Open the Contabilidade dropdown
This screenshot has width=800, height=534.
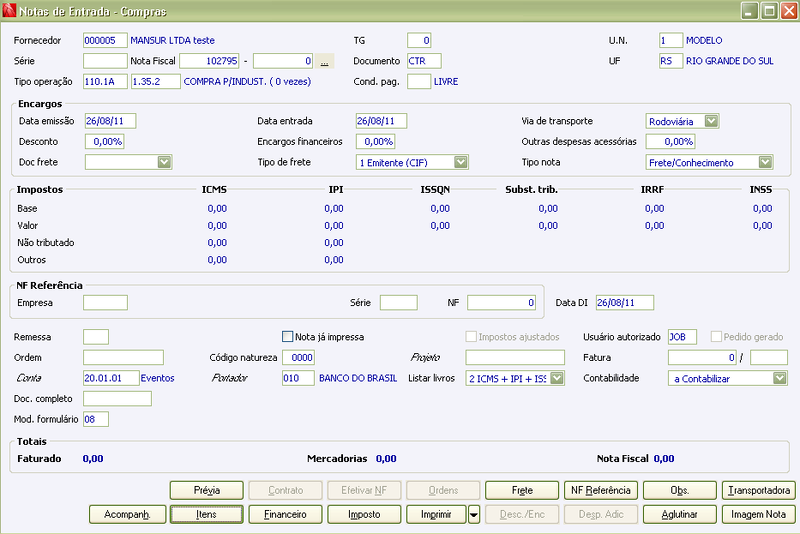tap(779, 378)
